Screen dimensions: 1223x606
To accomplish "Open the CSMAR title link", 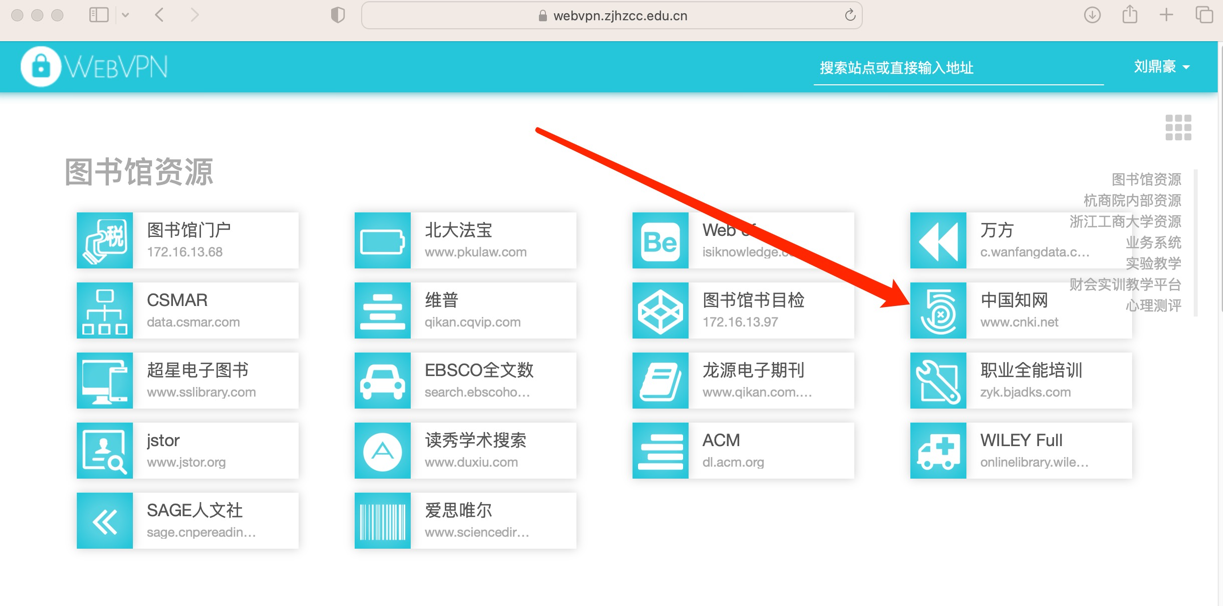I will pos(177,300).
